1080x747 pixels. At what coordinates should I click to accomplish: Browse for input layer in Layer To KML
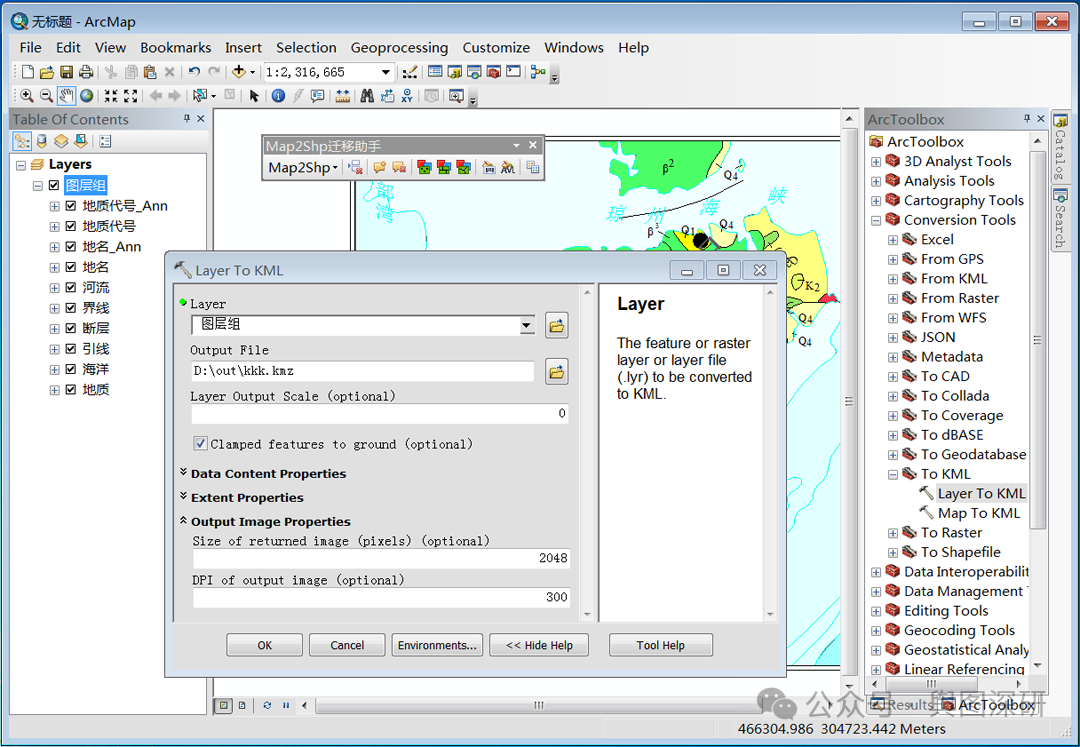pyautogui.click(x=557, y=325)
